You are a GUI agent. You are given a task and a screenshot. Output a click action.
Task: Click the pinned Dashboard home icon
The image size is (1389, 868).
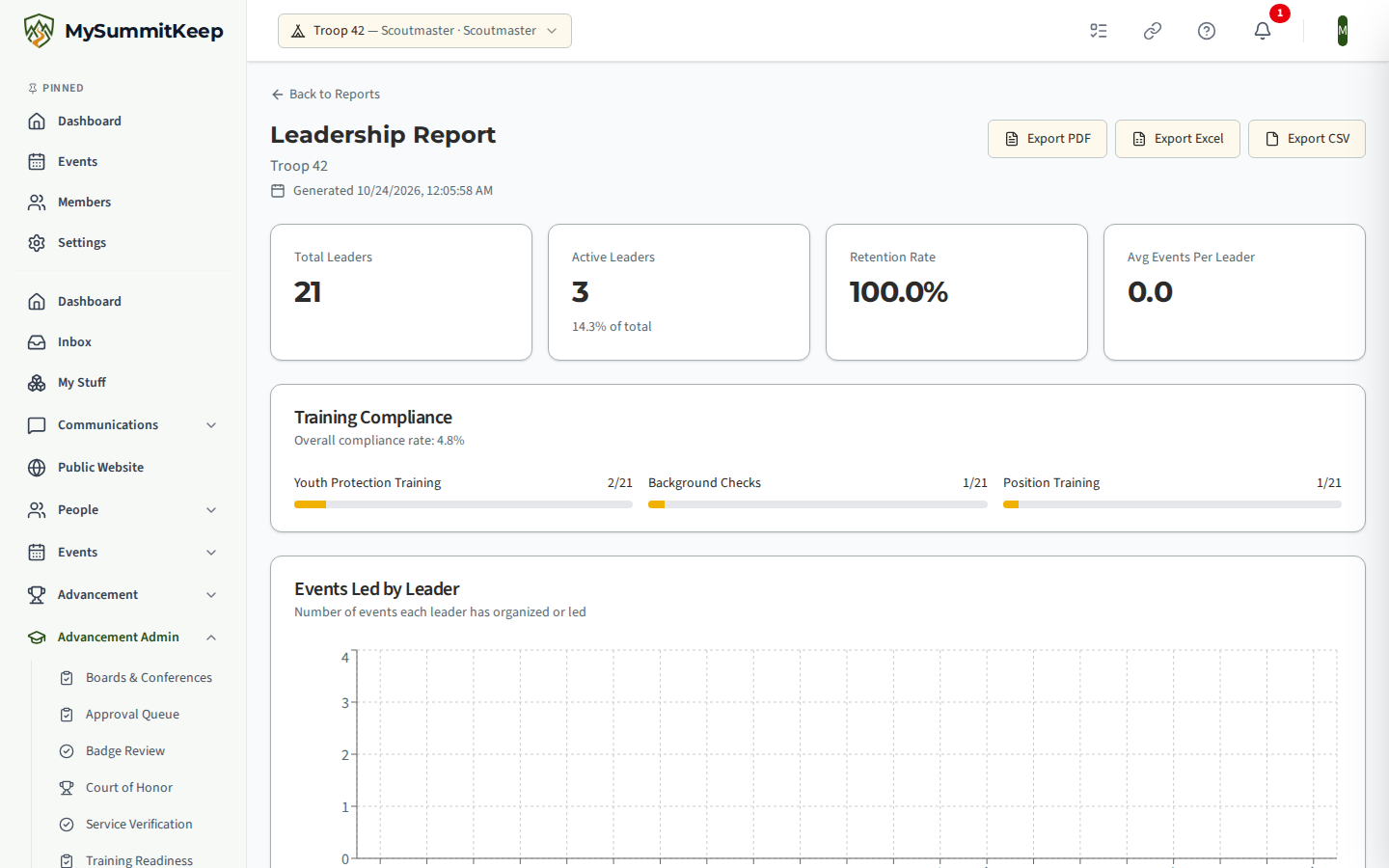point(37,122)
